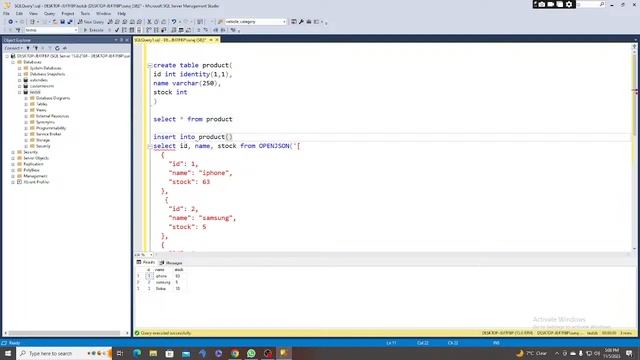640x360 pixels.
Task: Click the Task View taskbar icon
Action: tap(120, 353)
